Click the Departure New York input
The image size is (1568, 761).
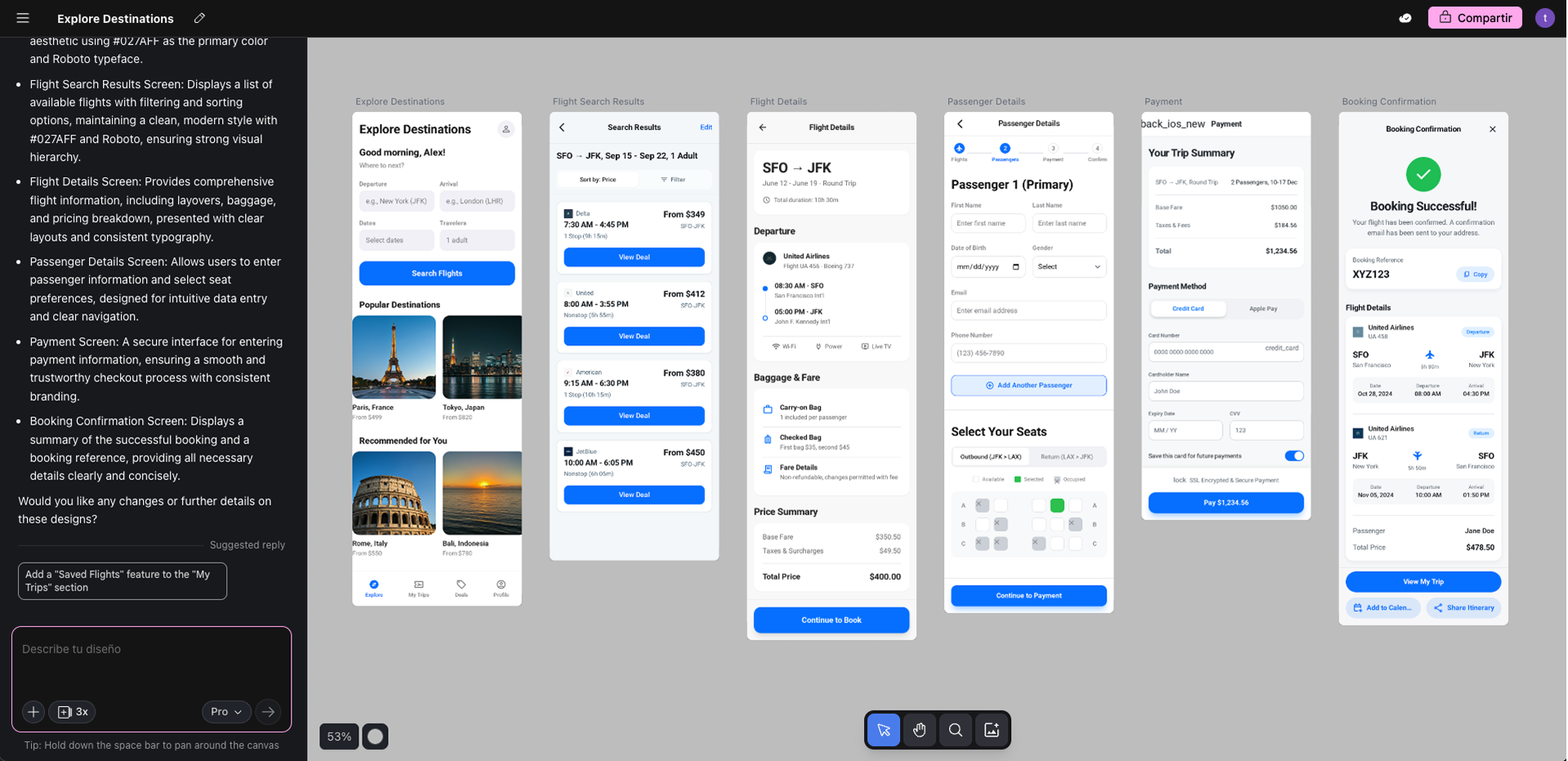397,201
